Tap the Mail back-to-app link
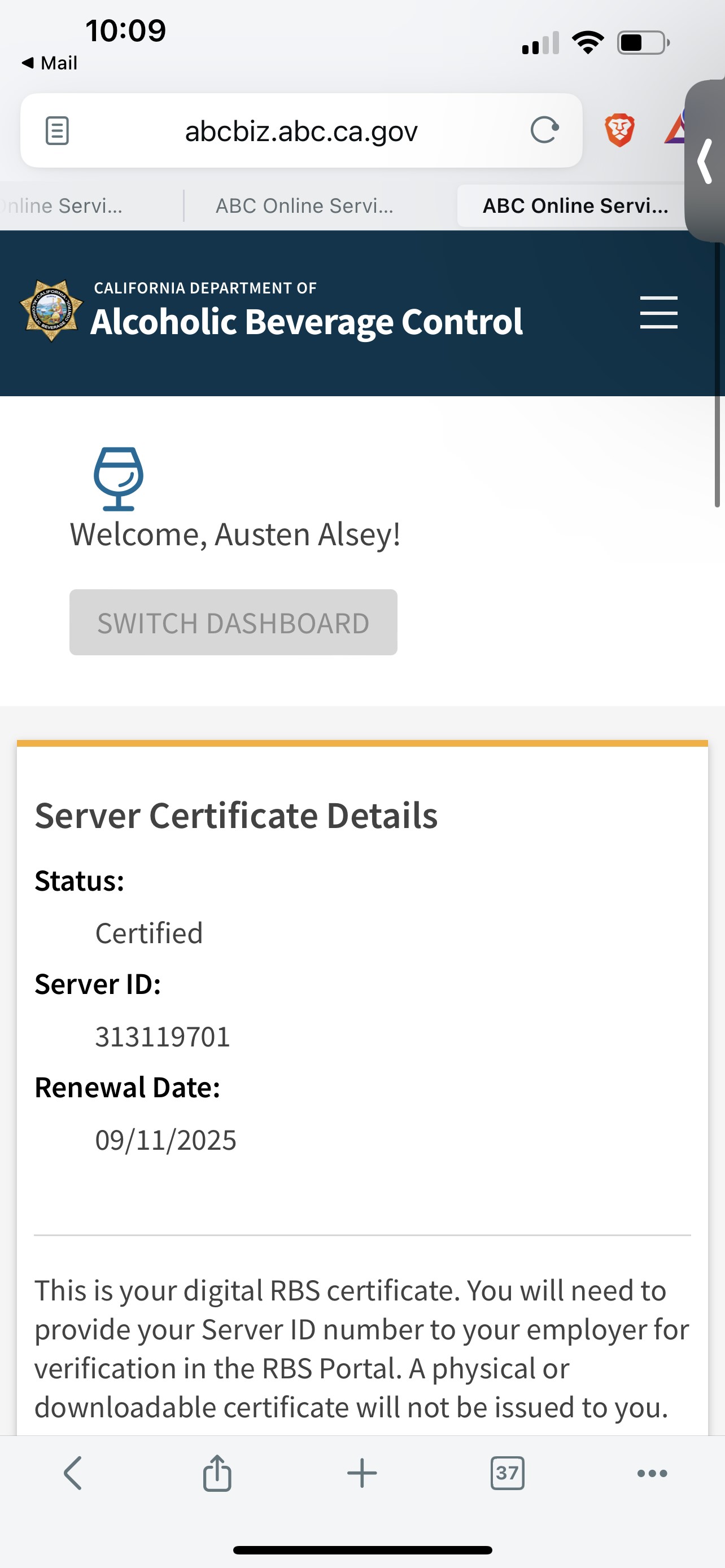 pos(50,63)
